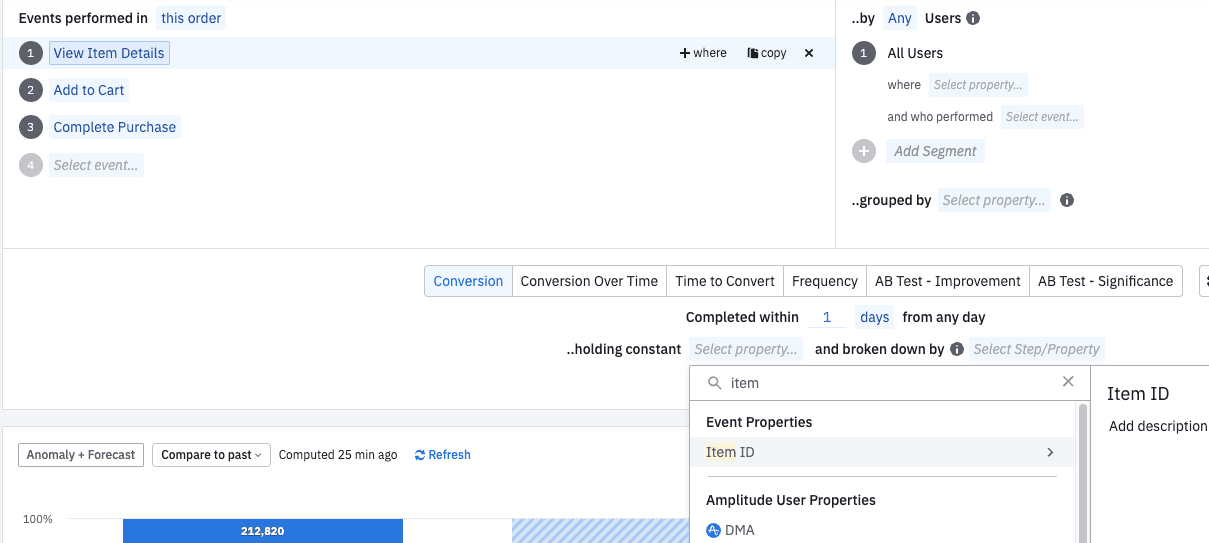
Task: Click the plus icon beside Add Segment
Action: pos(864,151)
